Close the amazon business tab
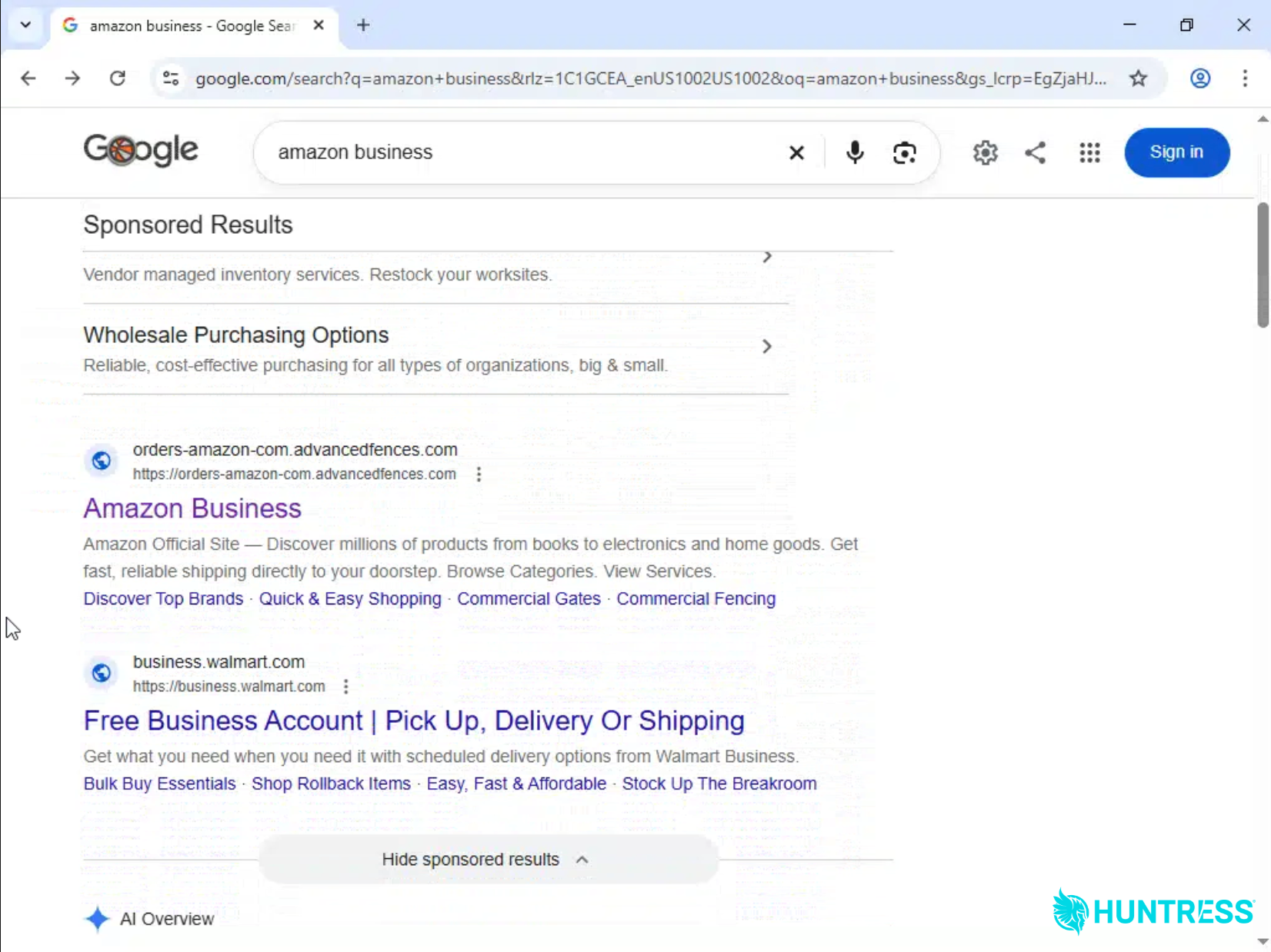Image resolution: width=1271 pixels, height=952 pixels. [319, 25]
